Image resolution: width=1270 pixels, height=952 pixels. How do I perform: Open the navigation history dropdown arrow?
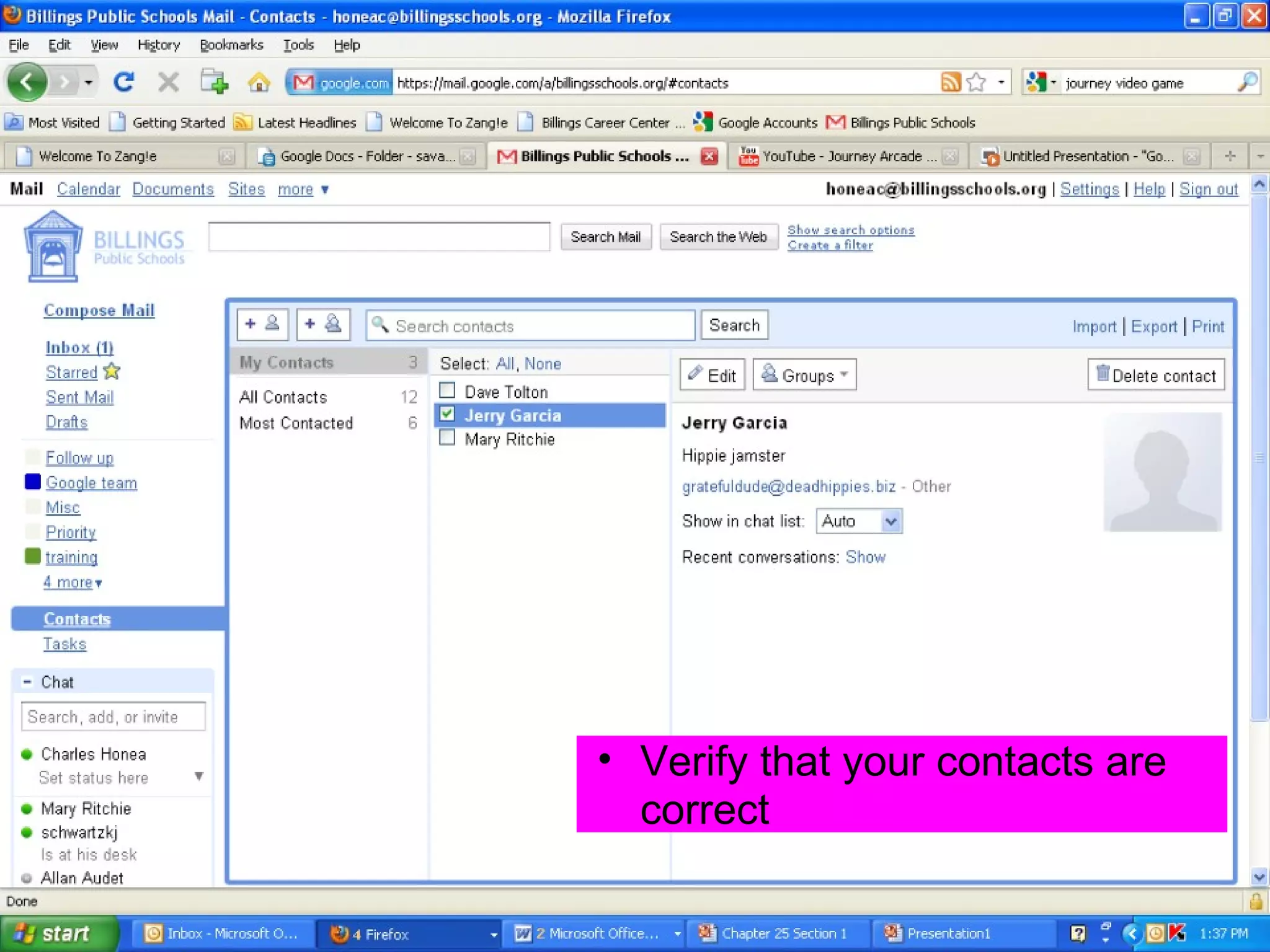click(89, 82)
